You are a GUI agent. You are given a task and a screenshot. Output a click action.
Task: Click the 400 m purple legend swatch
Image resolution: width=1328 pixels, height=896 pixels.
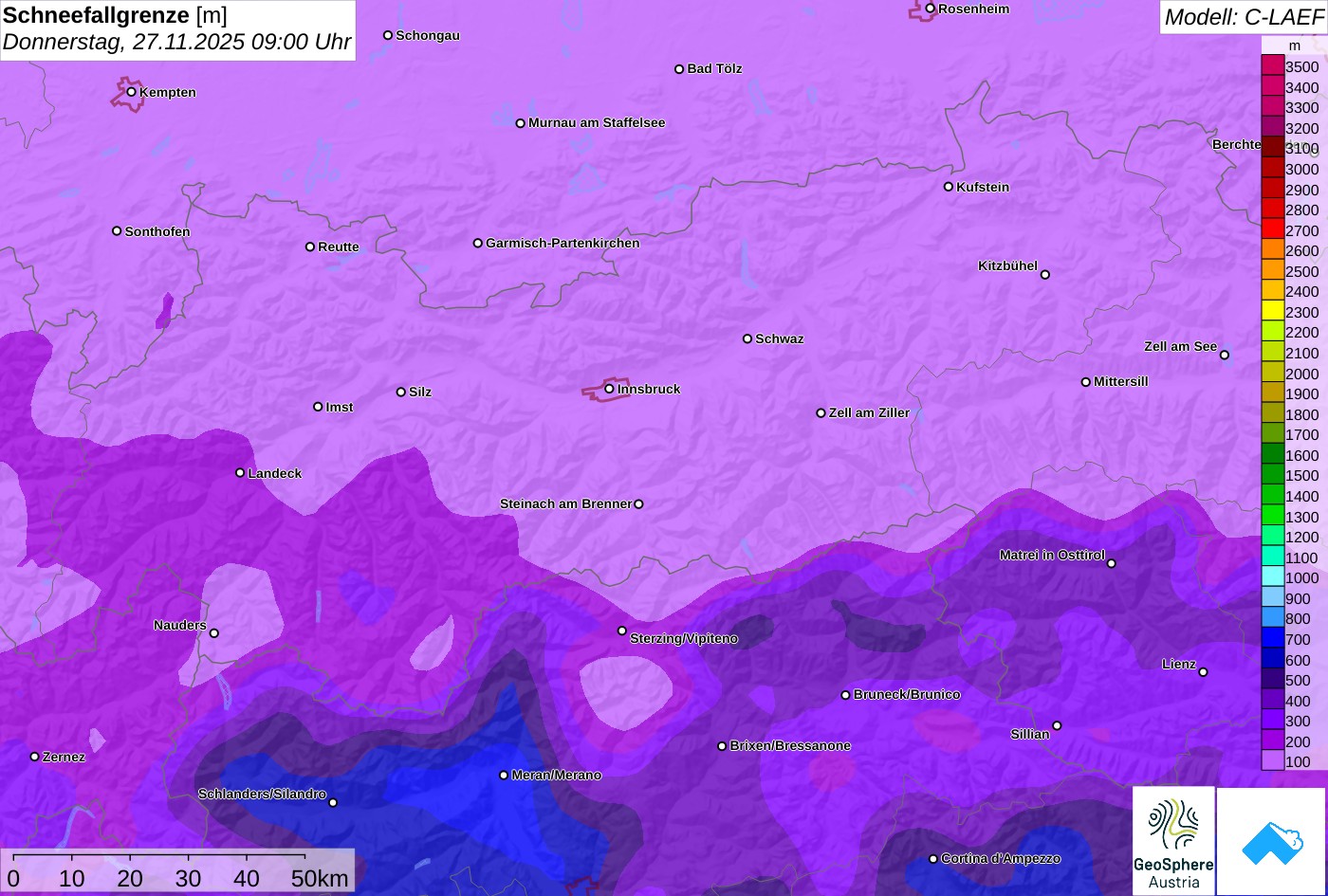(1272, 699)
